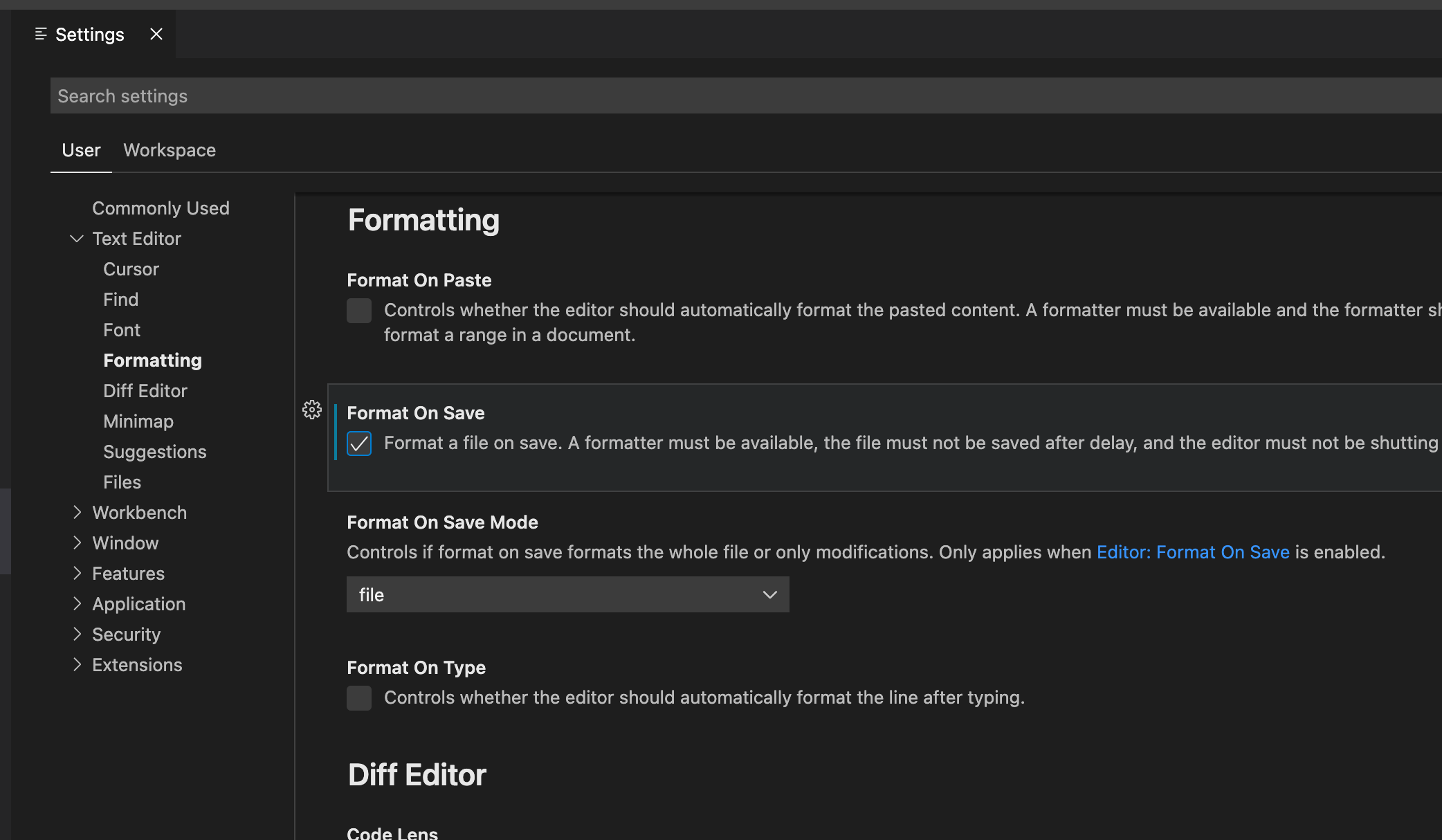This screenshot has width=1442, height=840.
Task: Select Diff Editor in the settings tree
Action: [x=145, y=391]
